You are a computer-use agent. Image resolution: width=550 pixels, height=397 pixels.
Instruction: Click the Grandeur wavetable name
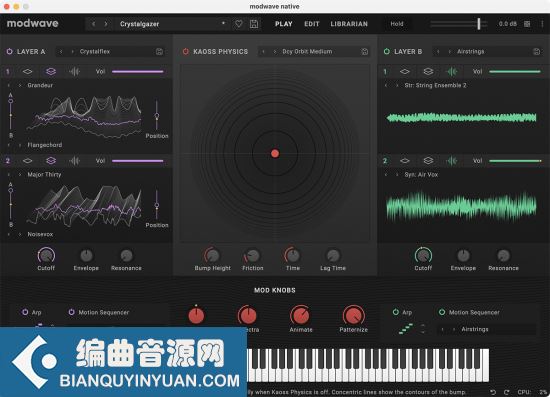tap(40, 85)
